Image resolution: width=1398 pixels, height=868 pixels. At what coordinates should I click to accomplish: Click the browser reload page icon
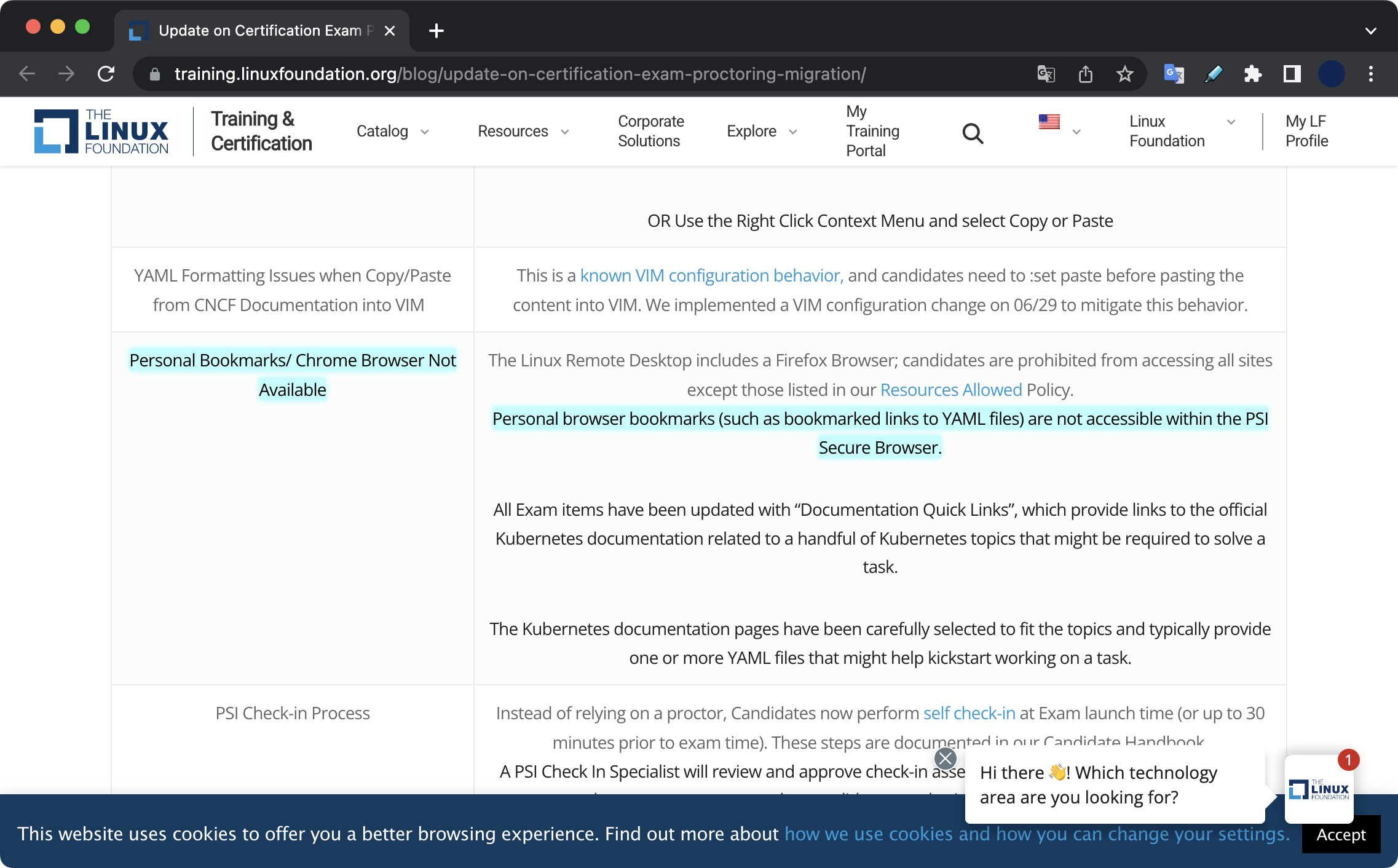pyautogui.click(x=106, y=74)
